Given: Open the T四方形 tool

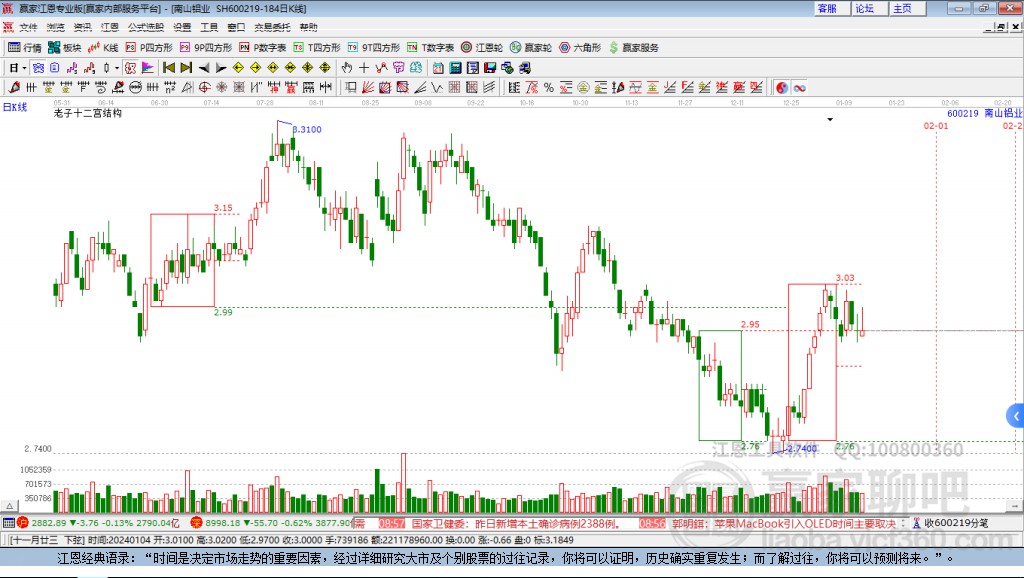Looking at the screenshot, I should click(317, 48).
